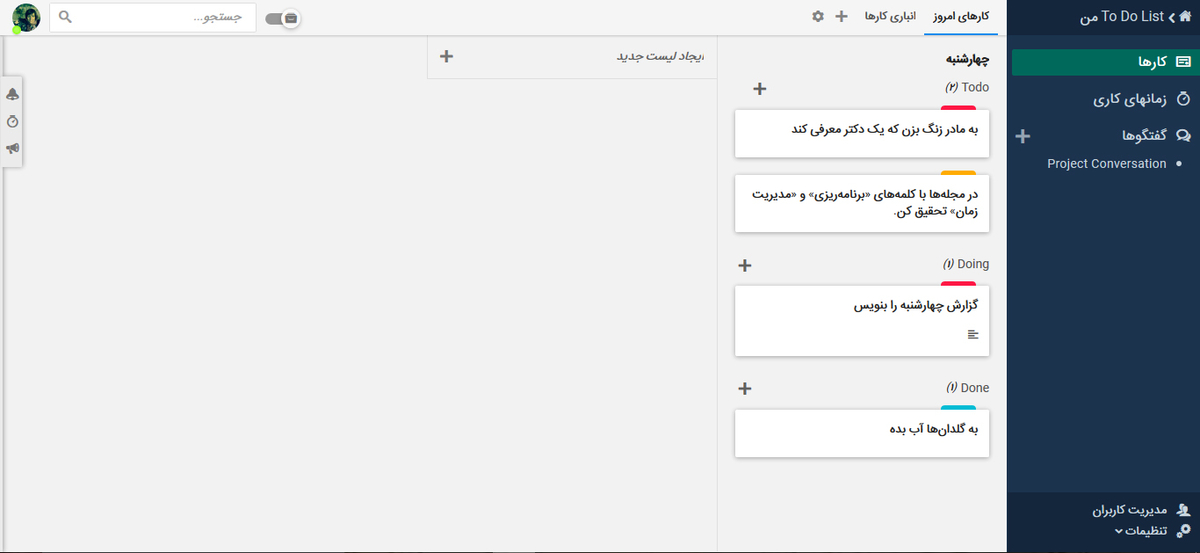Add a card to Doing section

pos(744,266)
